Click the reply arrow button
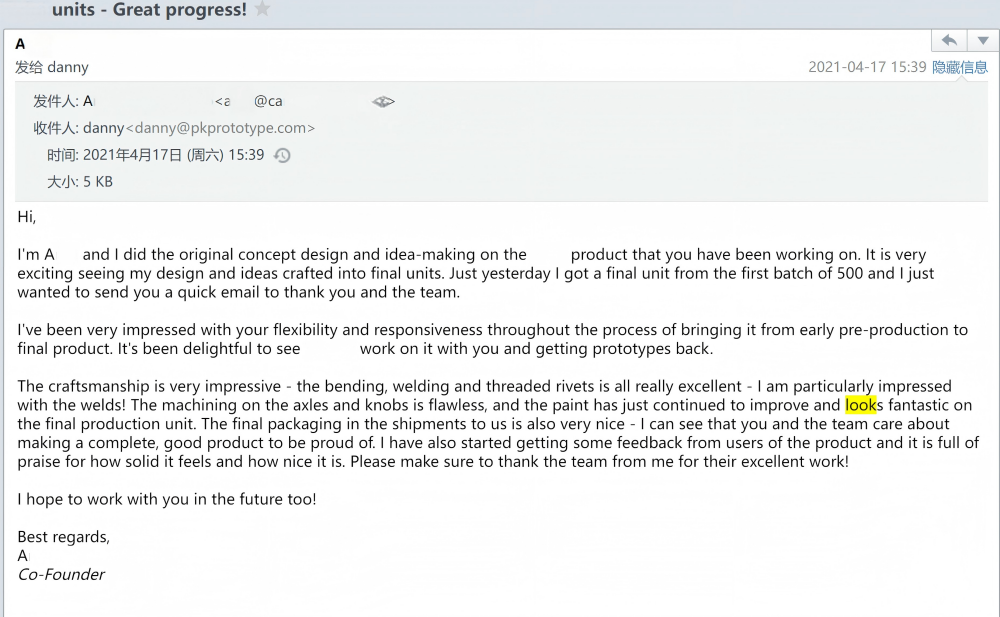 coord(949,41)
